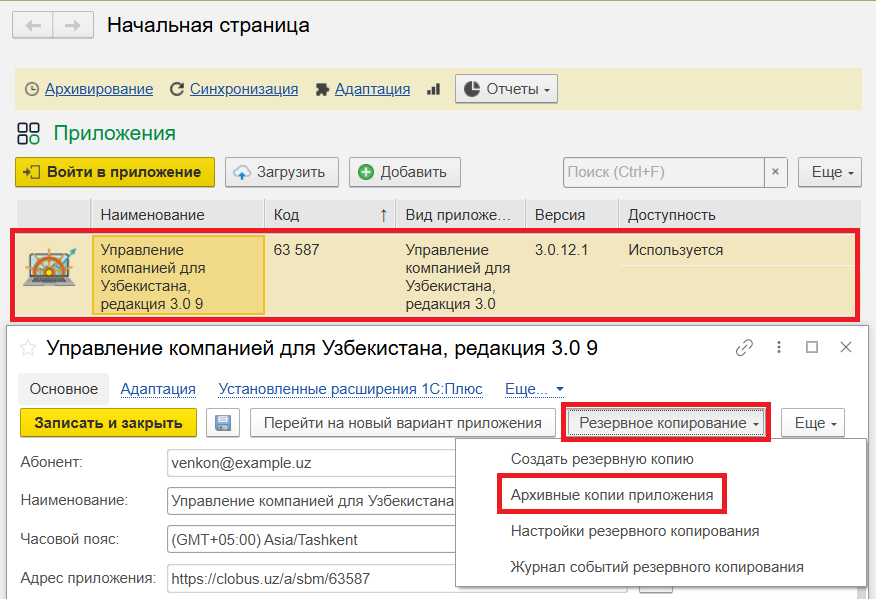Click the chain link icon in dialog header
Viewport: 876px width, 599px height.
tap(744, 348)
